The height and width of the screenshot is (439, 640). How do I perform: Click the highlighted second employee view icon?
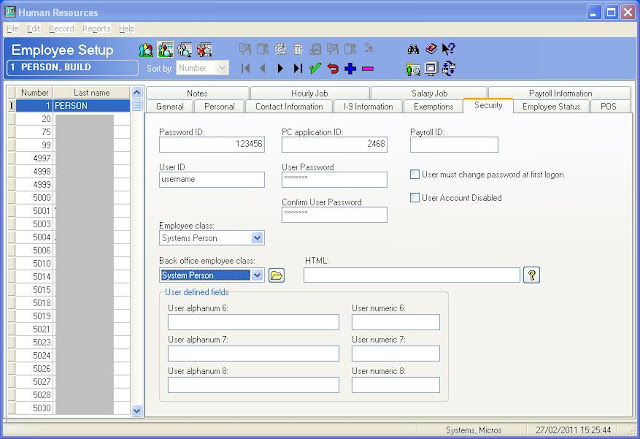[x=165, y=50]
